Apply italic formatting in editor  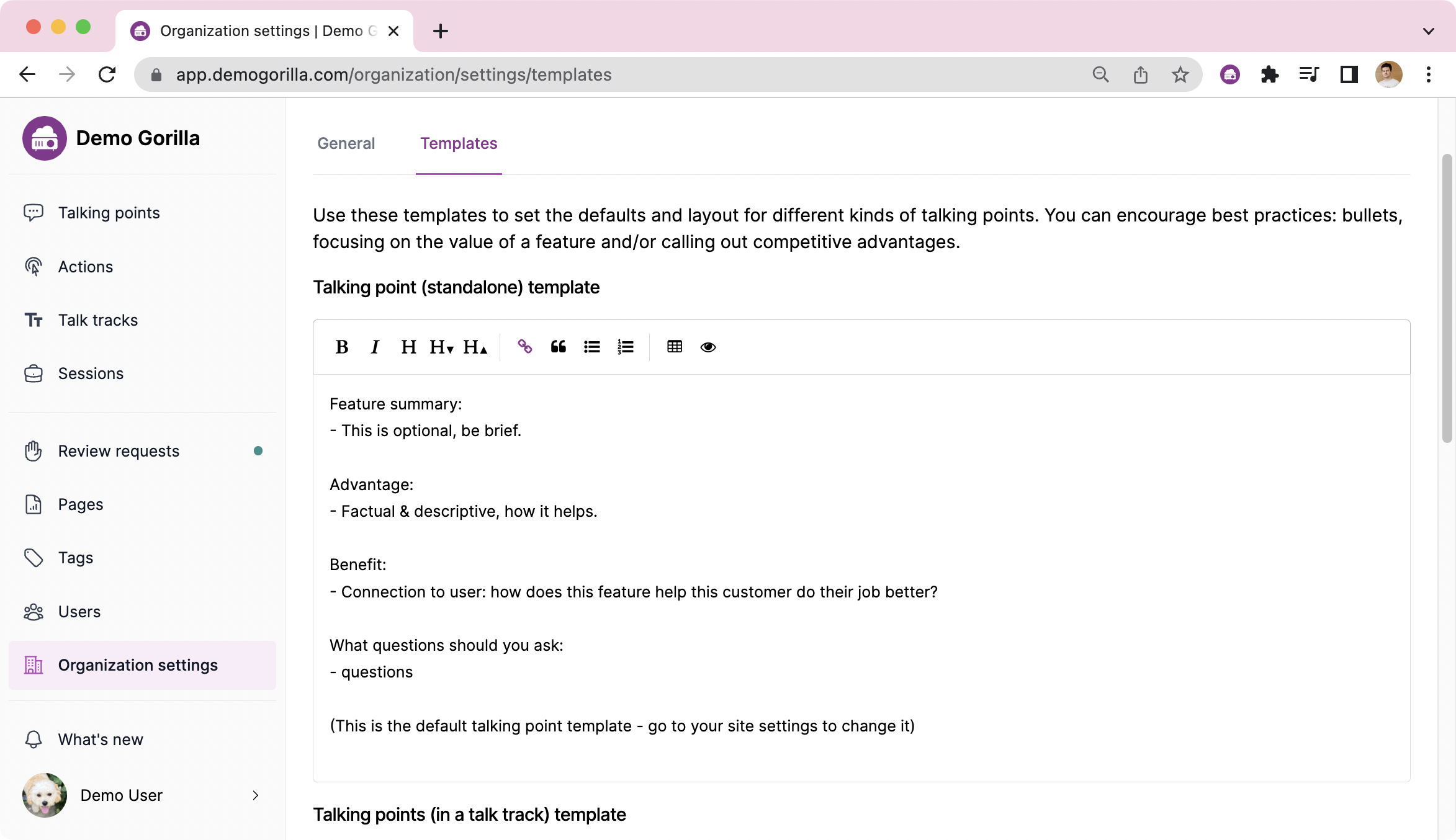click(x=375, y=347)
